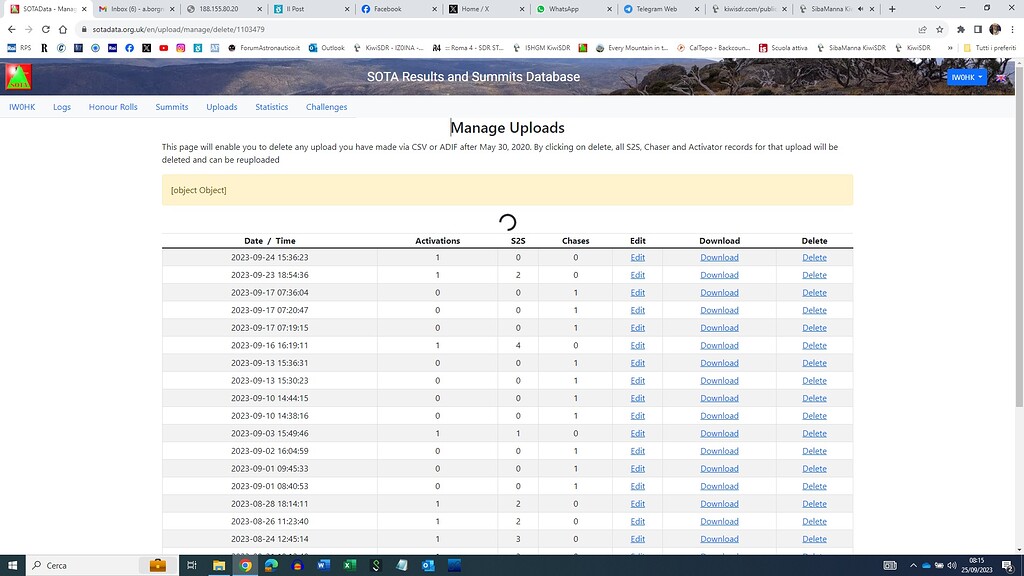The image size is (1024, 576).
Task: Download the 2023-09-16 16:19:11 upload
Action: click(x=719, y=345)
